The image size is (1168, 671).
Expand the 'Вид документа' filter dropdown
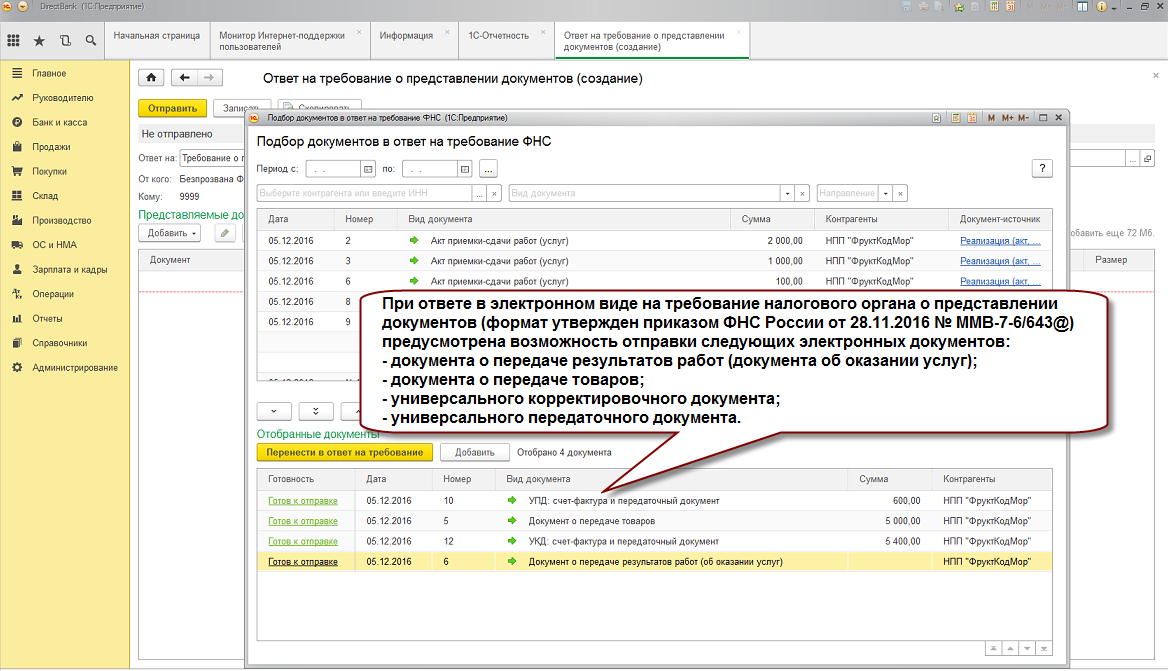(787, 193)
